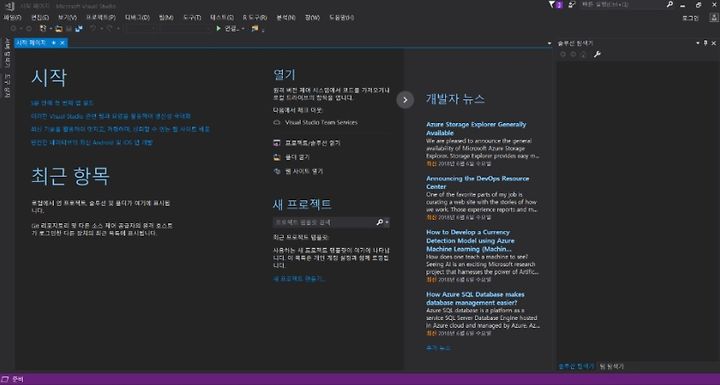
Task: Open first getting-started link under 시작
Action: coord(62,103)
